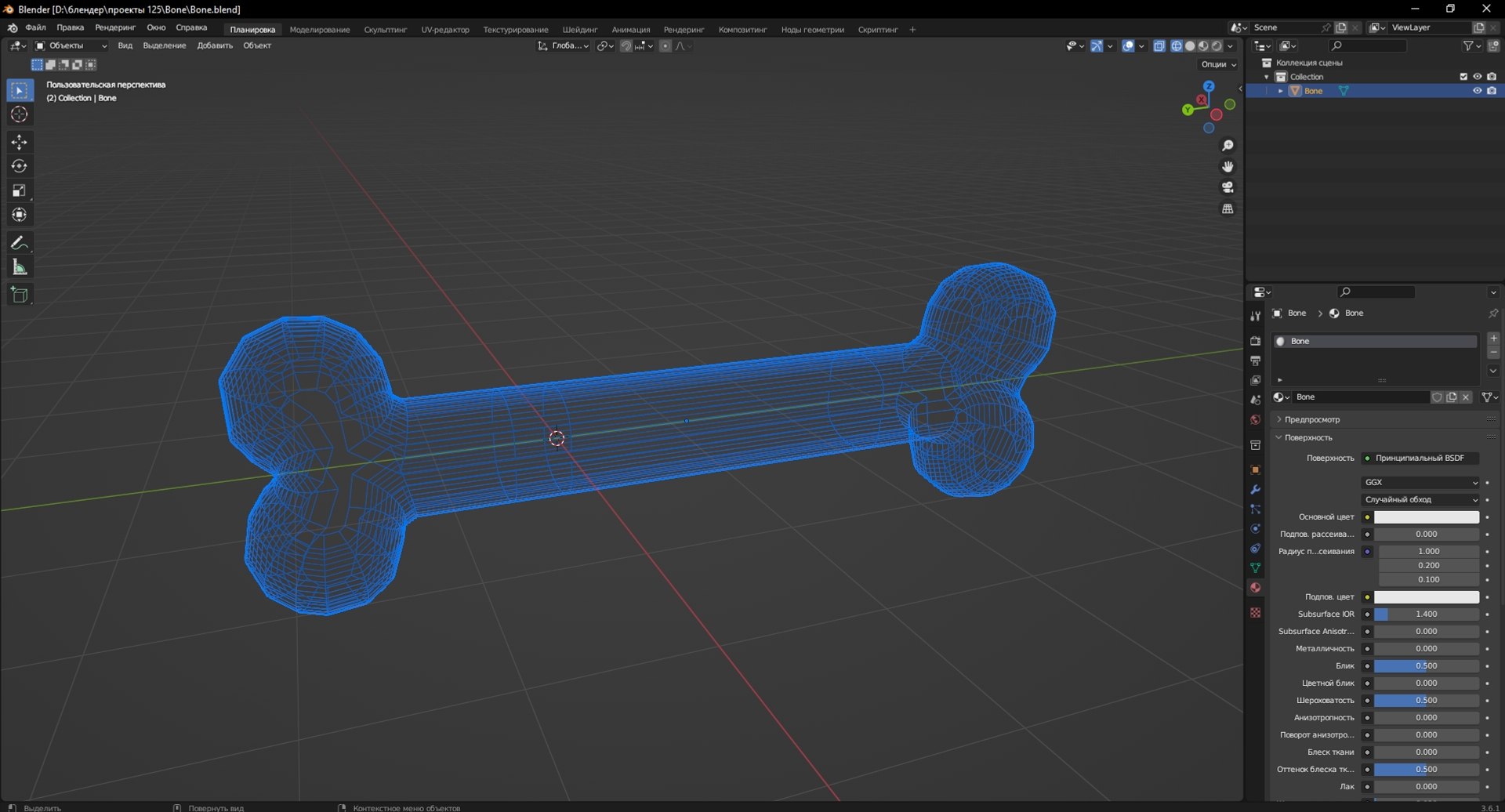Activate the Move tool
Screen dimensions: 1505x812
coord(20,142)
